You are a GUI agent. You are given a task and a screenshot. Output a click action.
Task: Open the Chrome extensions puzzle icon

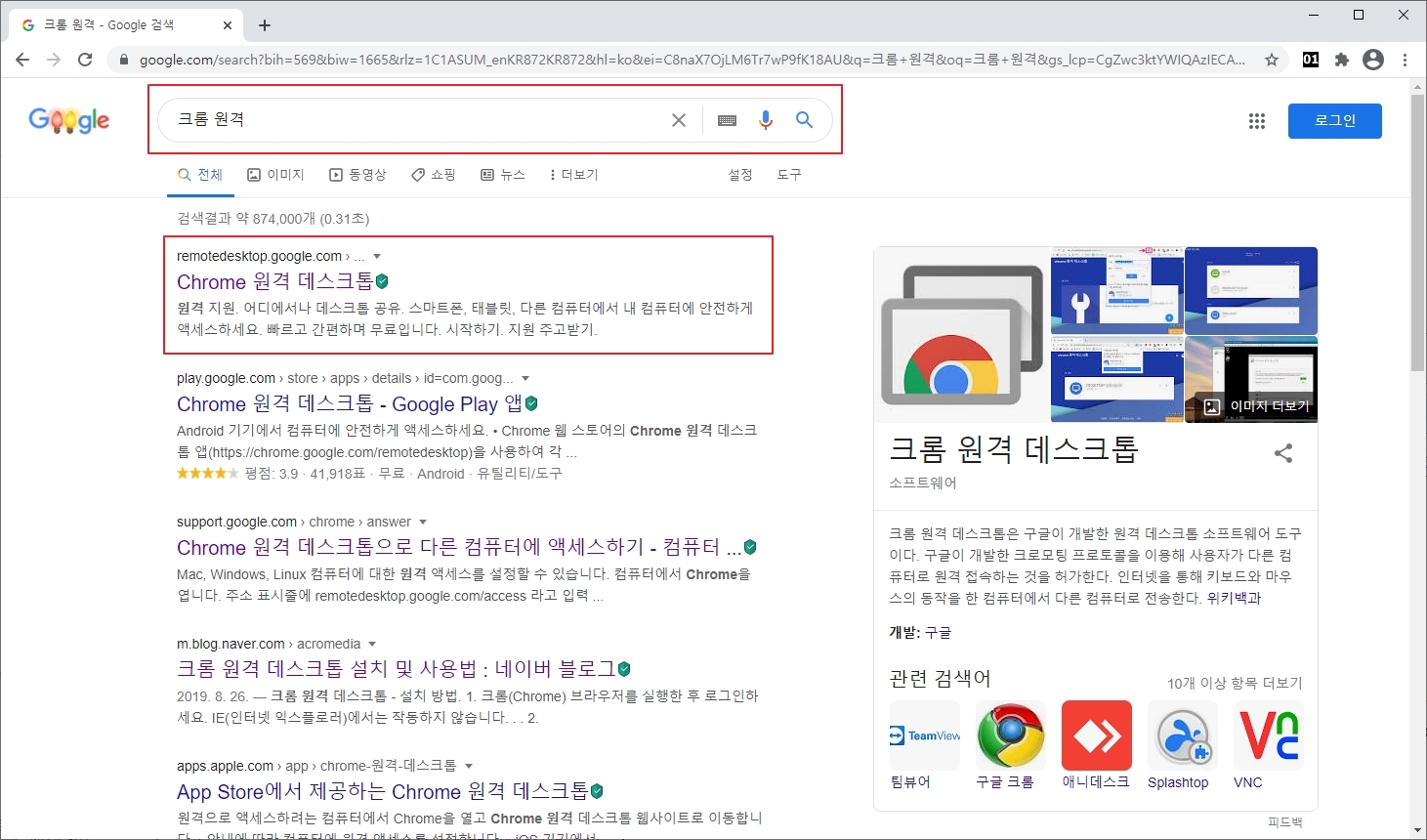(x=1342, y=60)
